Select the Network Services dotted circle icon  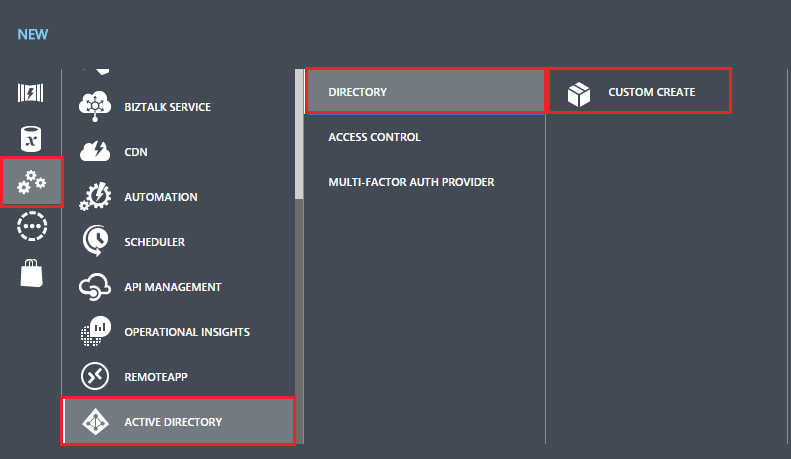click(32, 226)
